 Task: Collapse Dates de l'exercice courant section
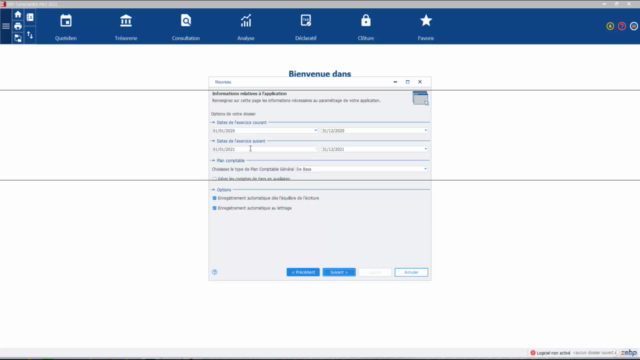coord(213,122)
